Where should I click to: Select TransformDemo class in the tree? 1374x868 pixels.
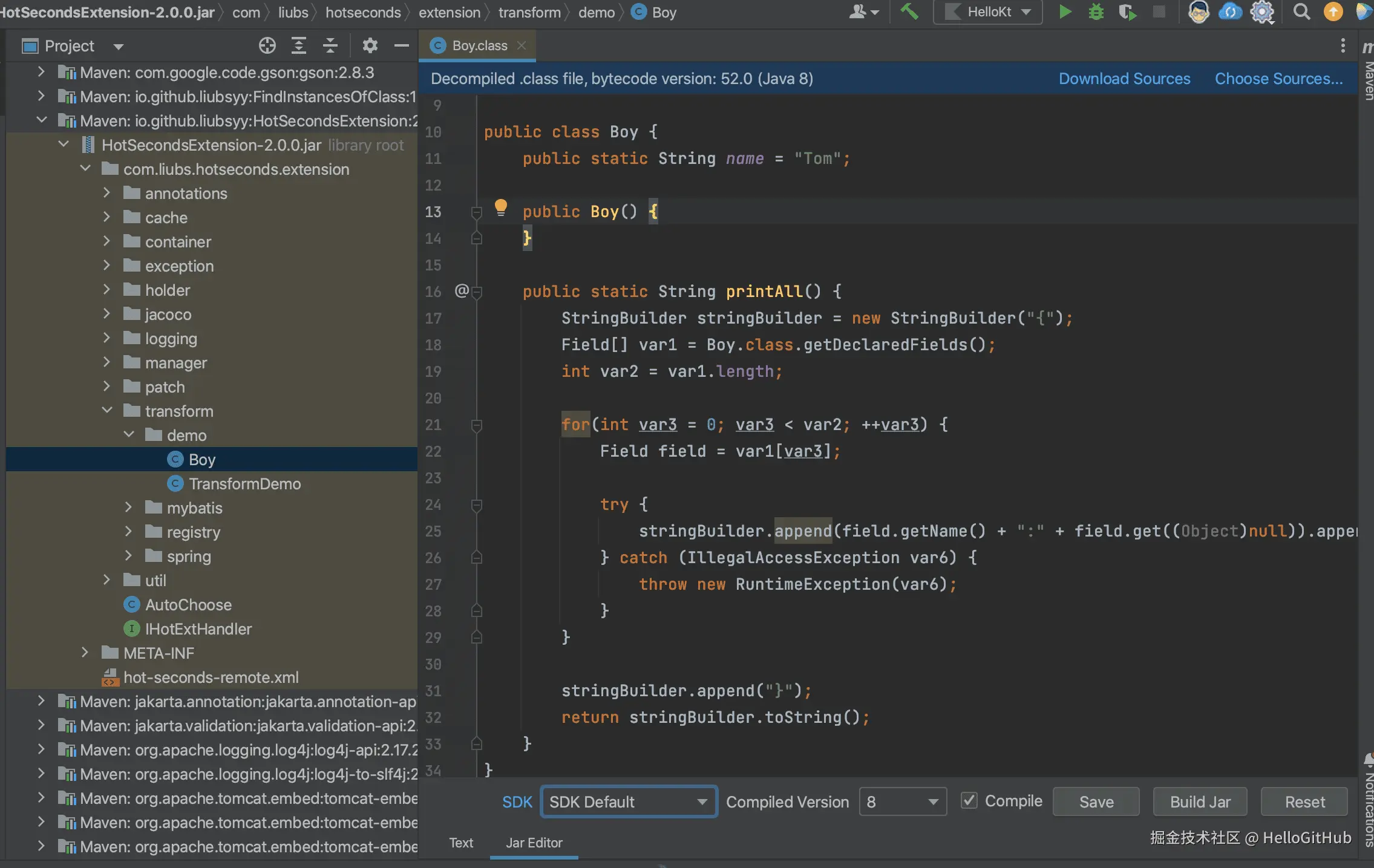coord(244,484)
